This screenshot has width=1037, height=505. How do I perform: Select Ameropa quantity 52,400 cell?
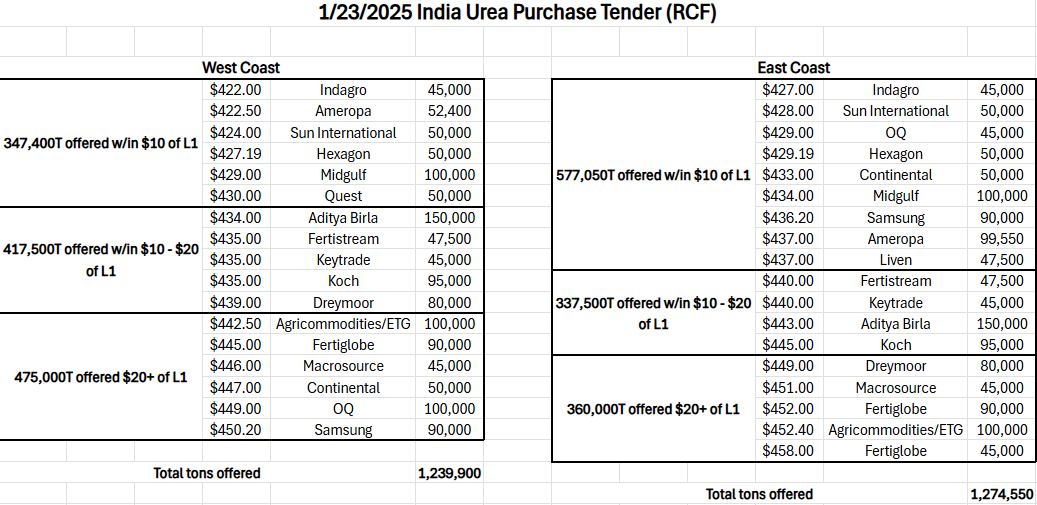pyautogui.click(x=449, y=111)
